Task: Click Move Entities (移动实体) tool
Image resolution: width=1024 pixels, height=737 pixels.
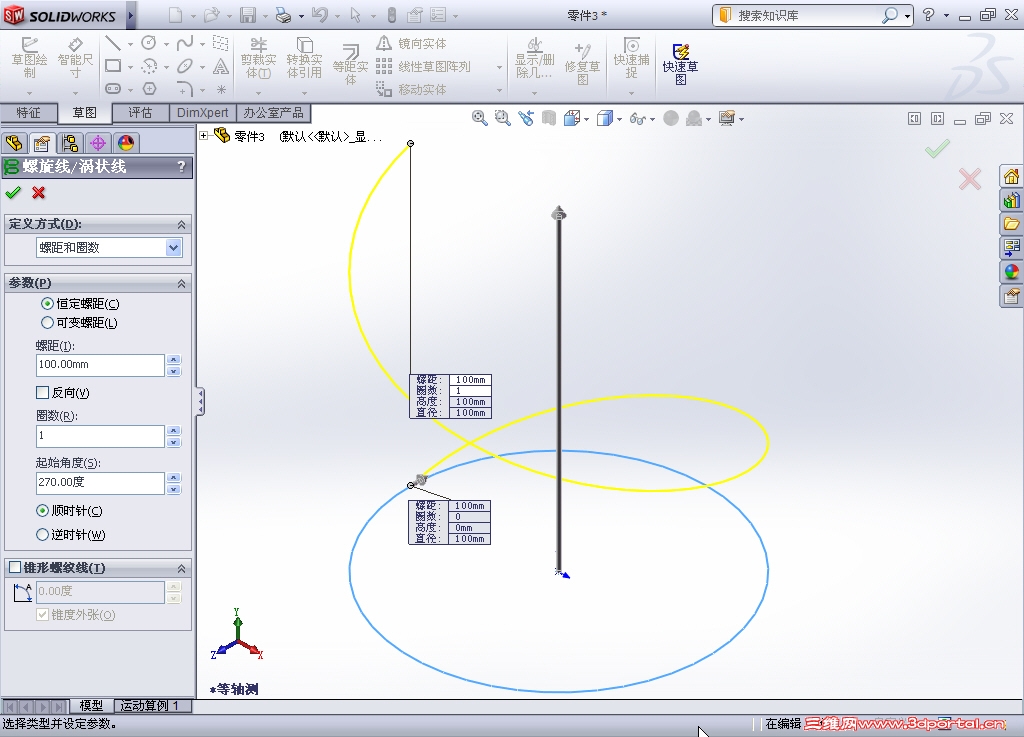Action: (411, 89)
